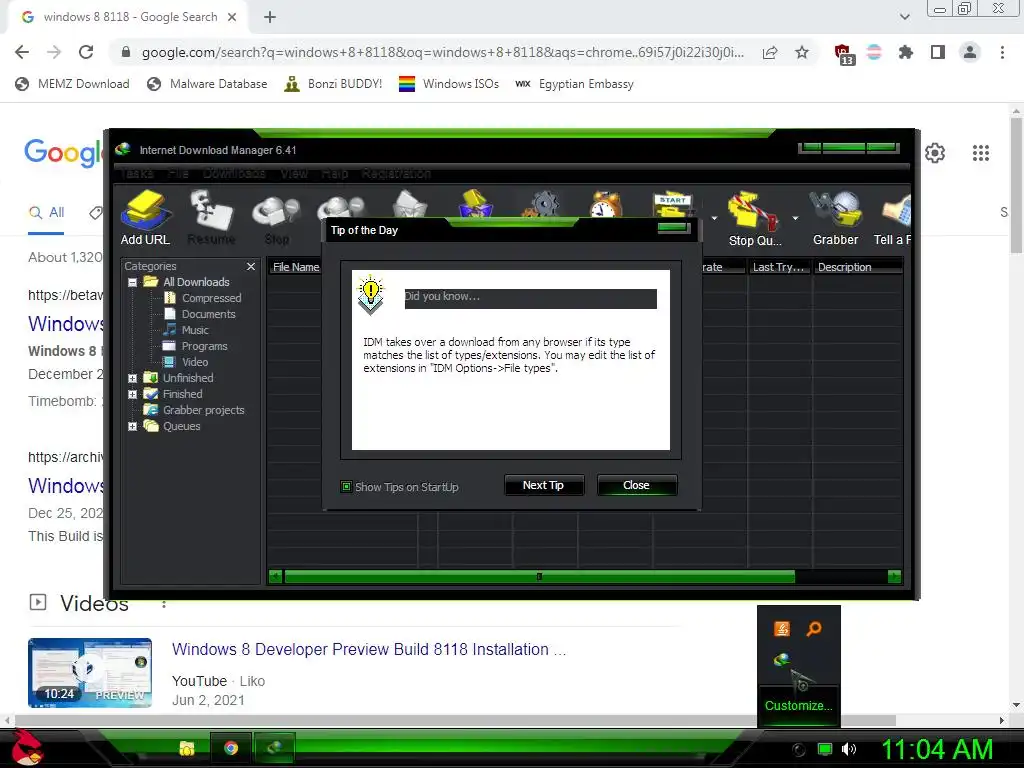
Task: Open the Downloads menu in IDM
Action: [x=234, y=173]
